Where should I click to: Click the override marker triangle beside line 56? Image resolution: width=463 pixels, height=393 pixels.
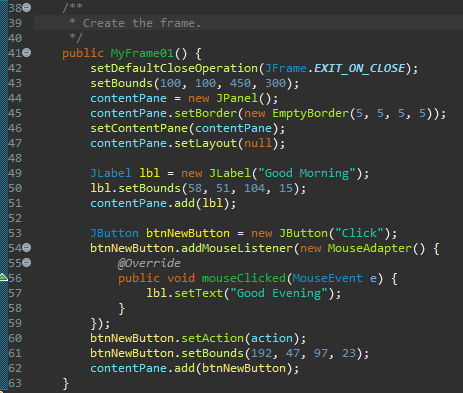click(x=3, y=277)
